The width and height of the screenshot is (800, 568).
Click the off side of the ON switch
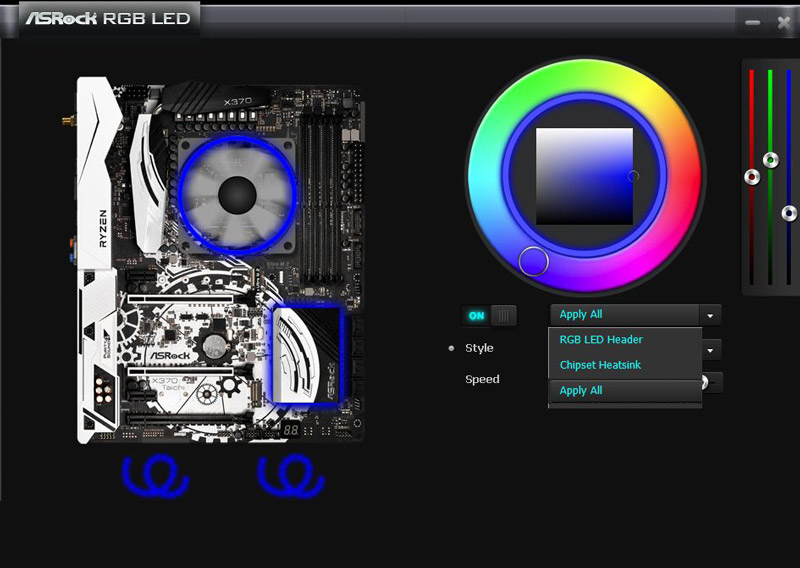pyautogui.click(x=504, y=316)
